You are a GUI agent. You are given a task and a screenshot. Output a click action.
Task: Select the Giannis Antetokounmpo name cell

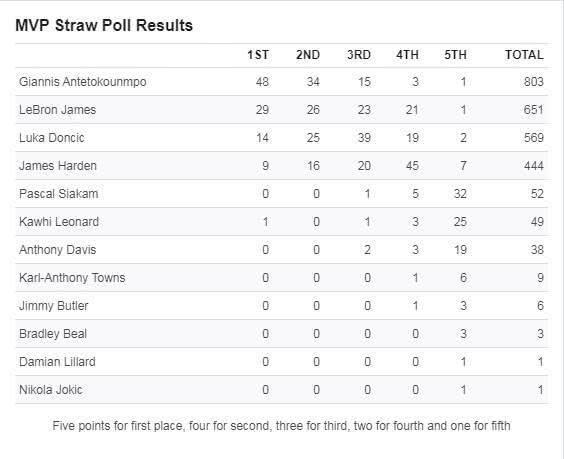click(83, 82)
